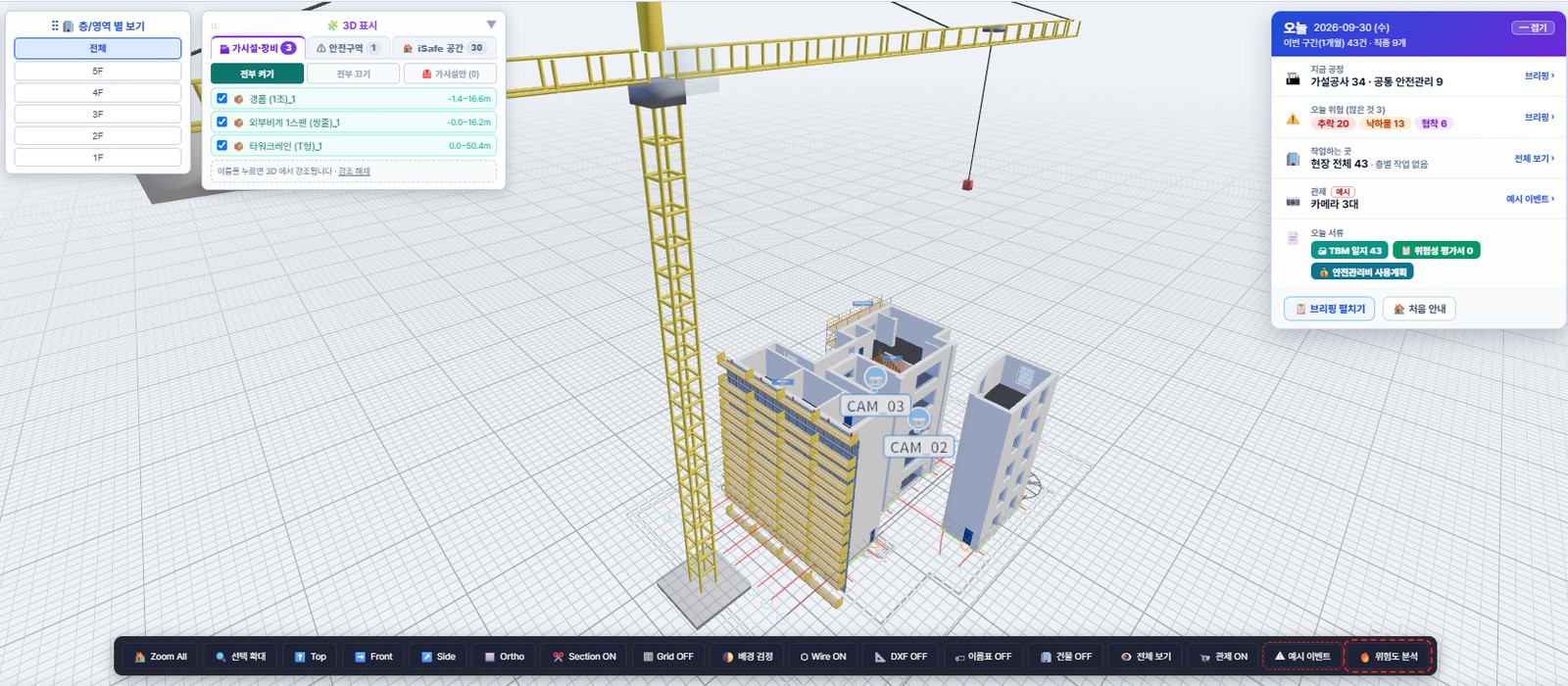Select floor 5F
The width and height of the screenshot is (1568, 686).
(98, 72)
